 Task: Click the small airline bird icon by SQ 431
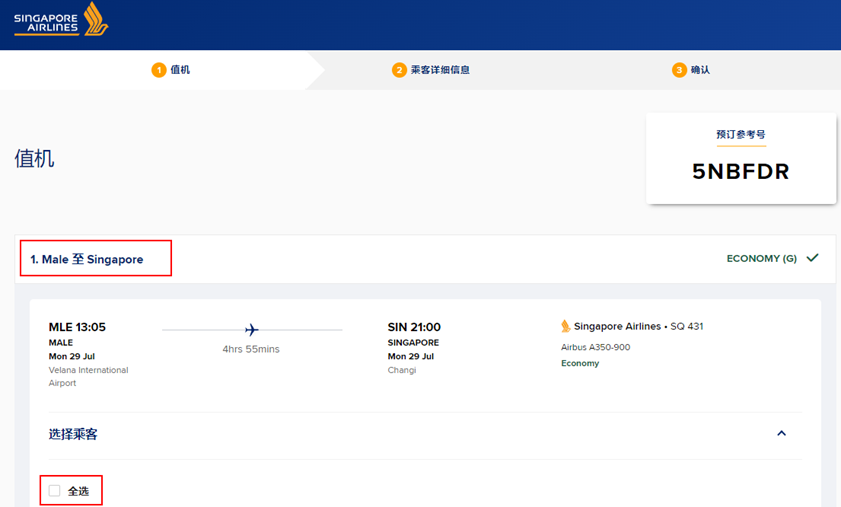(566, 326)
